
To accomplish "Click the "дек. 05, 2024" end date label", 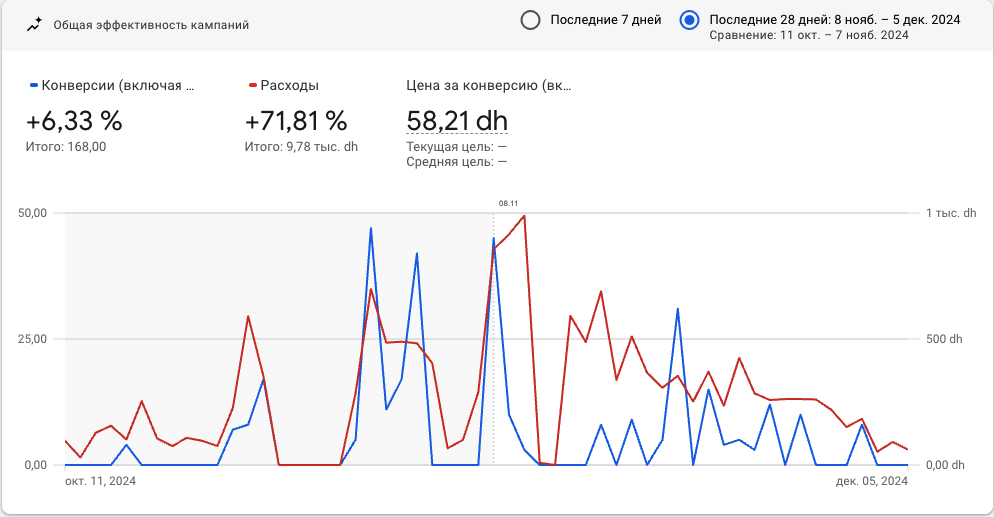I will click(872, 481).
